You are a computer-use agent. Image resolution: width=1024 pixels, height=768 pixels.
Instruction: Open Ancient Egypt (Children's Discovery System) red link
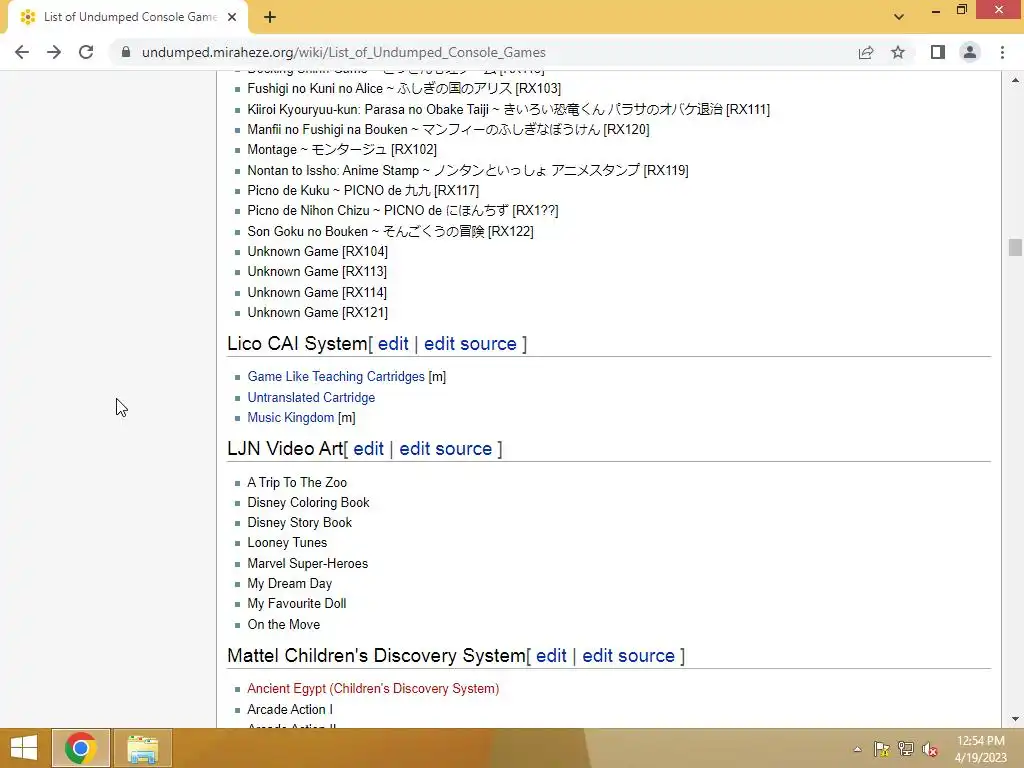[373, 689]
